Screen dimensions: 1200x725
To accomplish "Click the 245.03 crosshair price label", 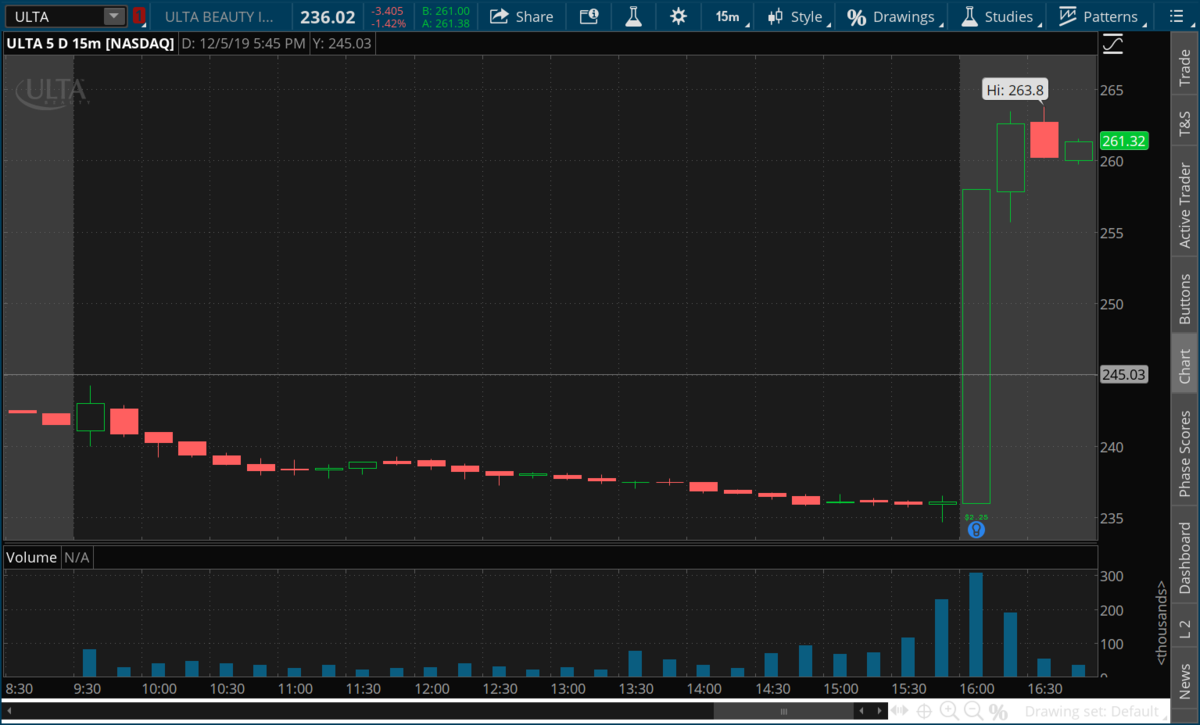I will click(1123, 375).
